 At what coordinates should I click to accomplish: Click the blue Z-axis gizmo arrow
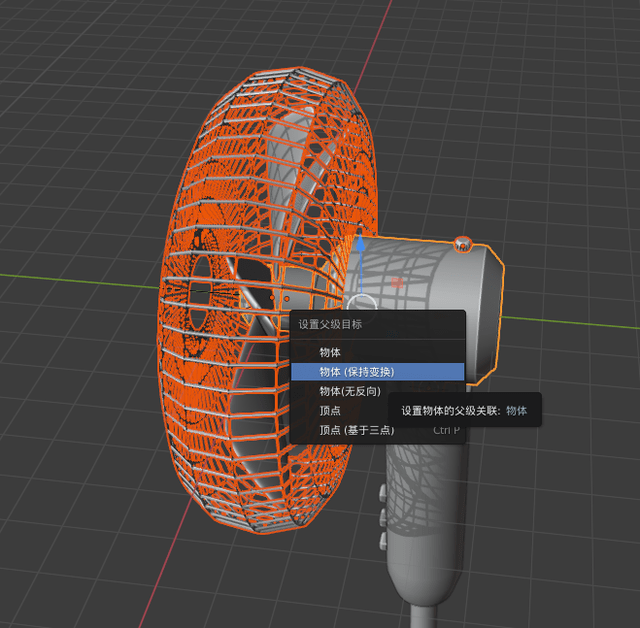[x=359, y=245]
